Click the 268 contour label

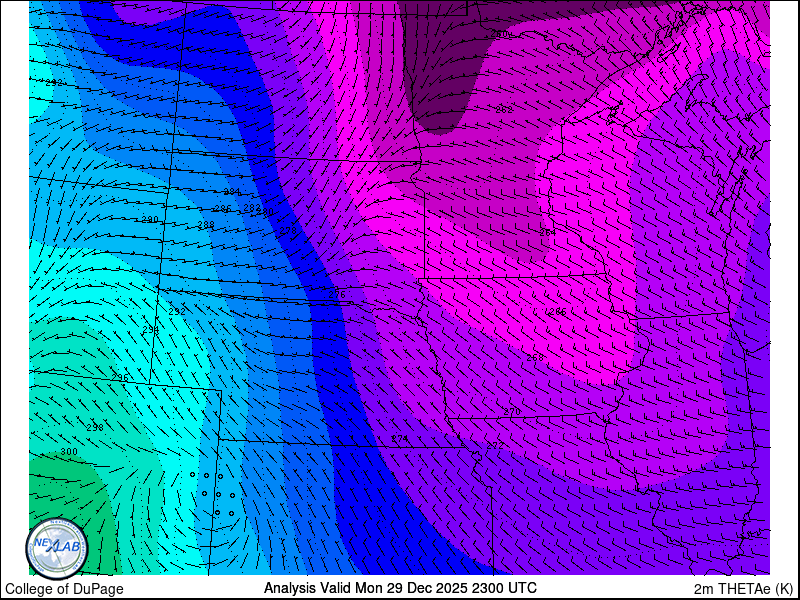[x=535, y=358]
